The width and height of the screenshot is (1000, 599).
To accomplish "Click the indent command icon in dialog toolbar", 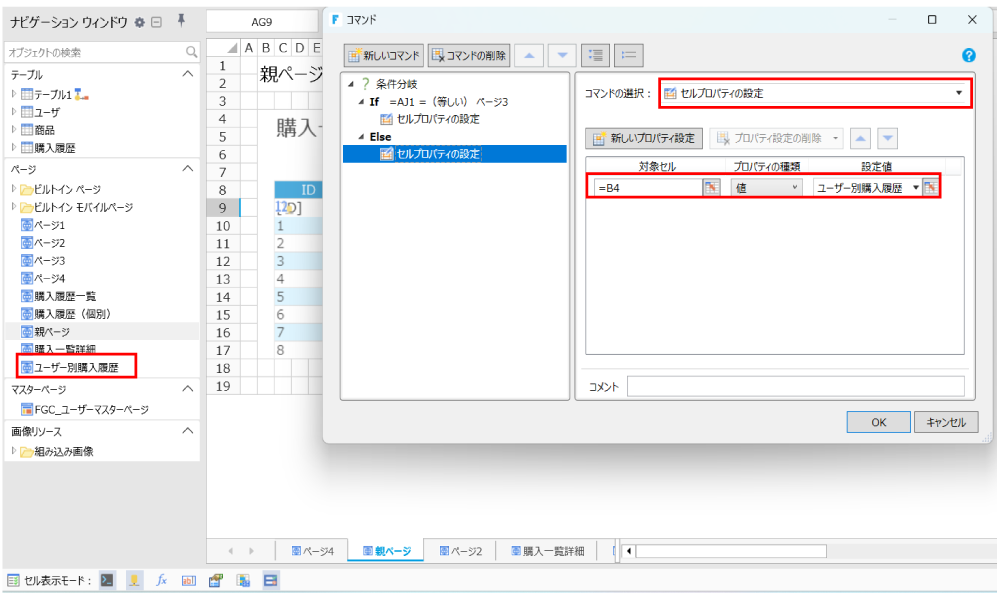I will click(x=596, y=55).
